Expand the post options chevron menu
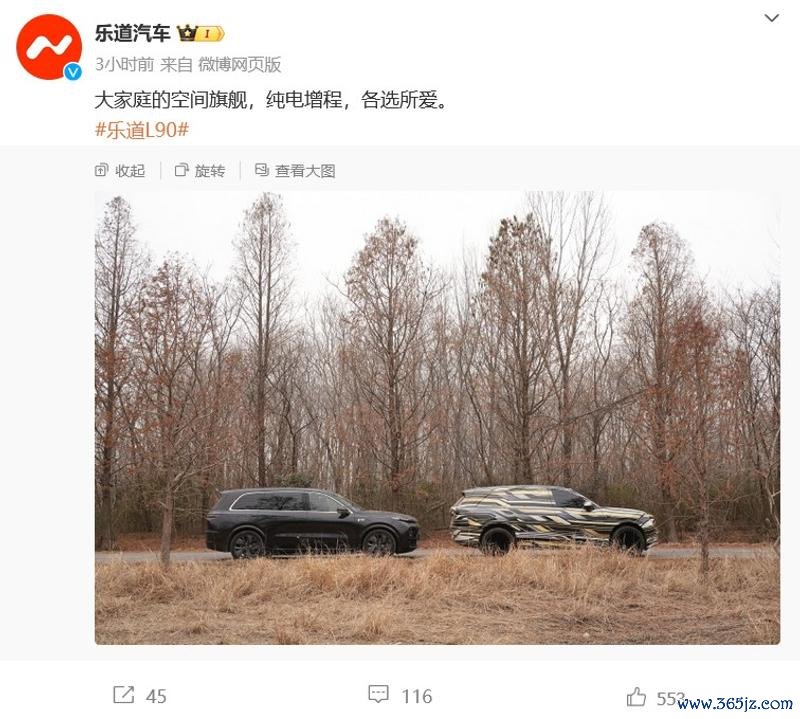Viewport: 800px width, 719px height. point(771,18)
